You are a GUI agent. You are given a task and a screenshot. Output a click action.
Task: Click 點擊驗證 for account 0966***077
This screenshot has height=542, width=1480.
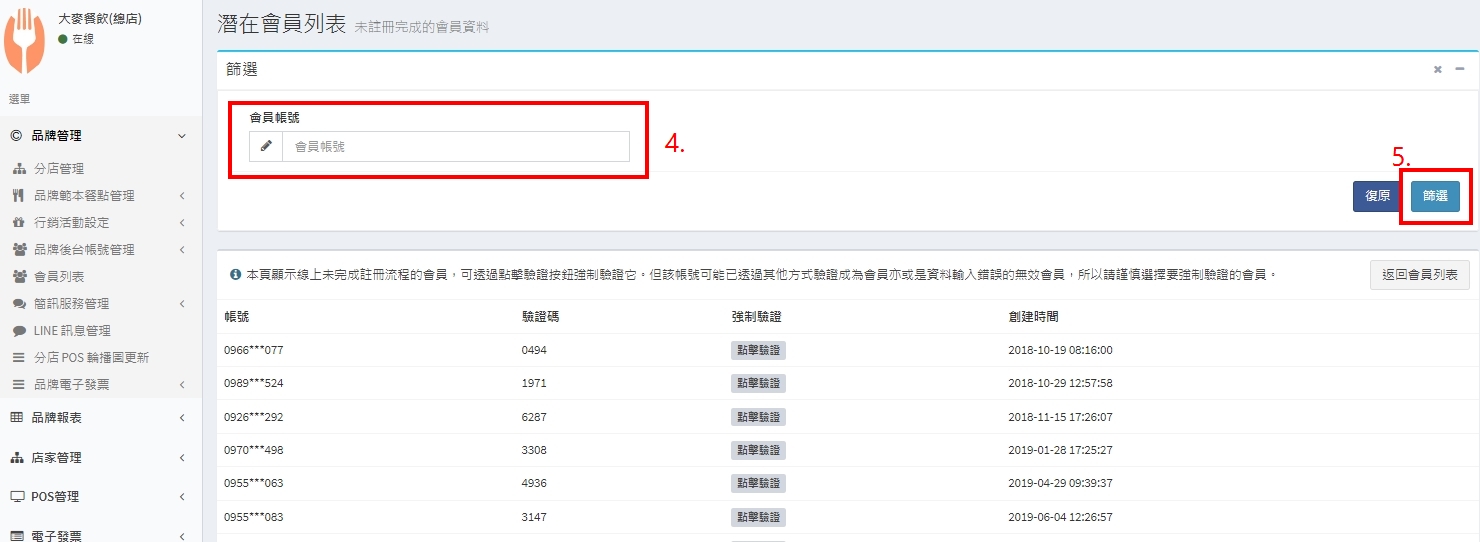pyautogui.click(x=758, y=350)
